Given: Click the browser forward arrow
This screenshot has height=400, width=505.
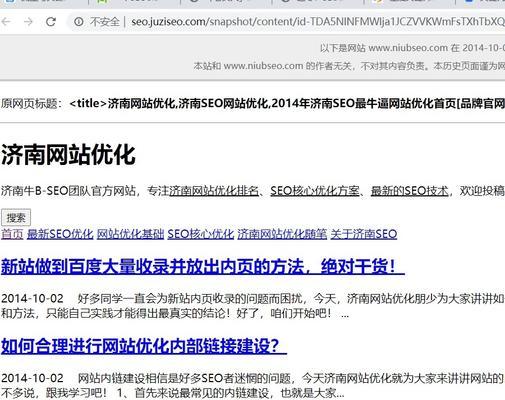Looking at the screenshot, I should coord(28,22).
